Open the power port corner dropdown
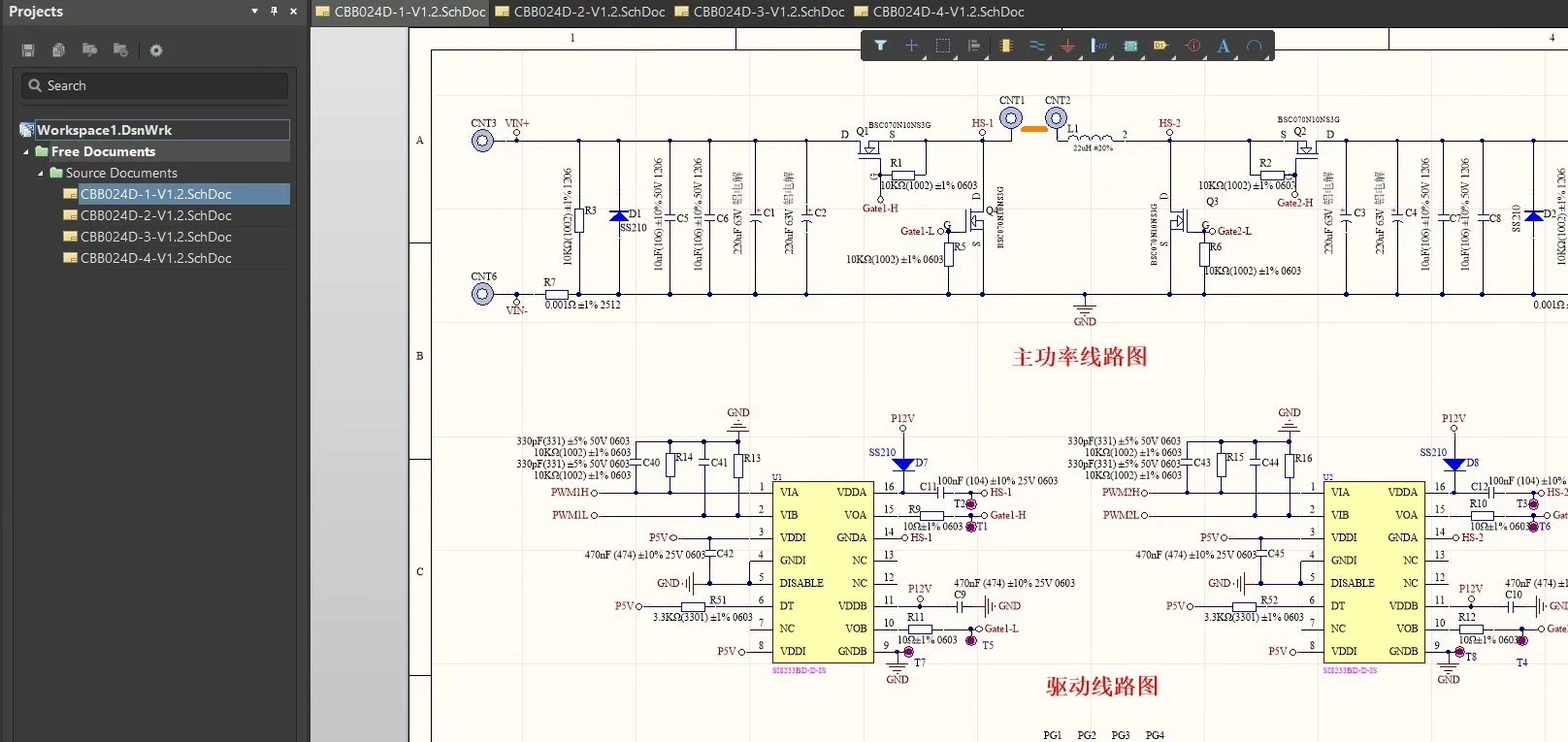The width and height of the screenshot is (1568, 742). click(x=1079, y=56)
